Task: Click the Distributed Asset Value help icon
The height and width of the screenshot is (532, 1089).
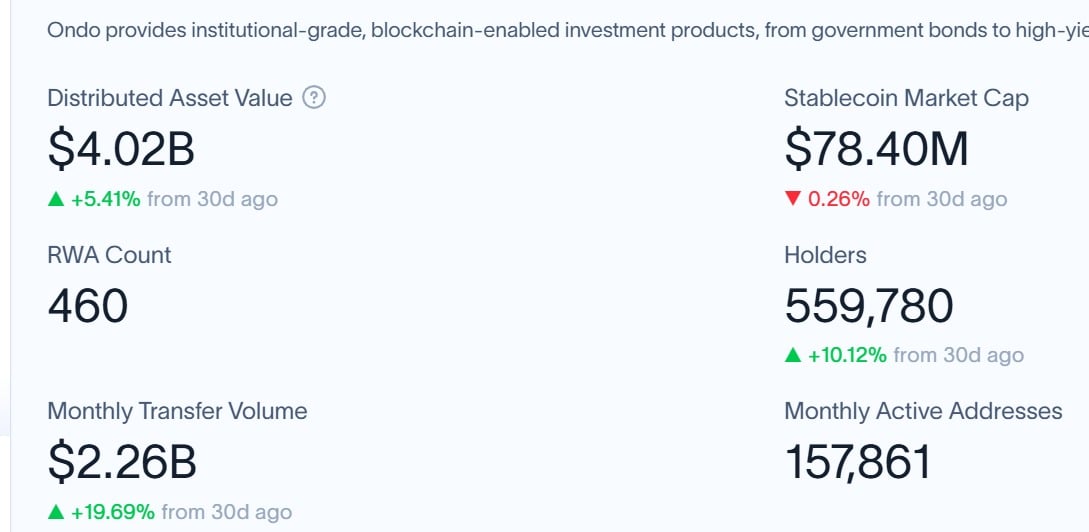Action: [314, 98]
